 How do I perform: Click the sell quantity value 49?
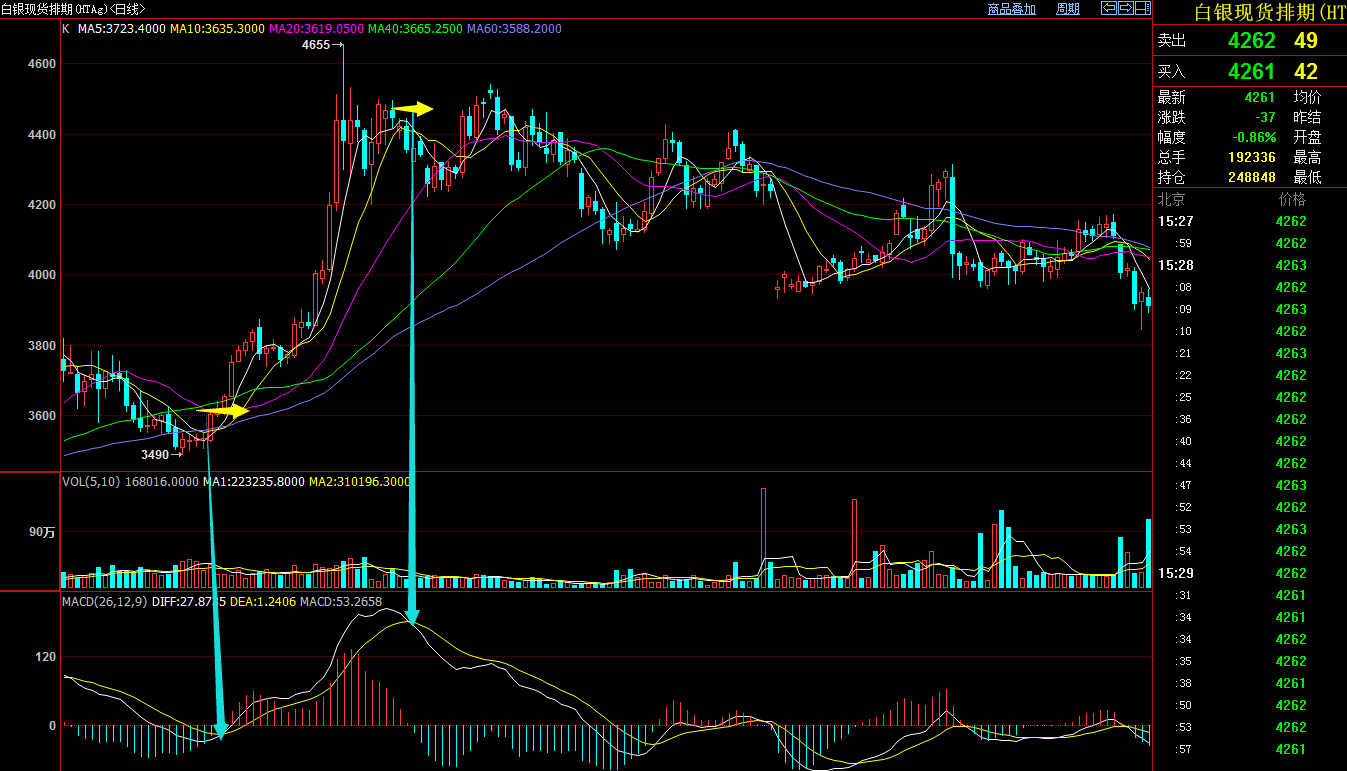(x=1306, y=41)
